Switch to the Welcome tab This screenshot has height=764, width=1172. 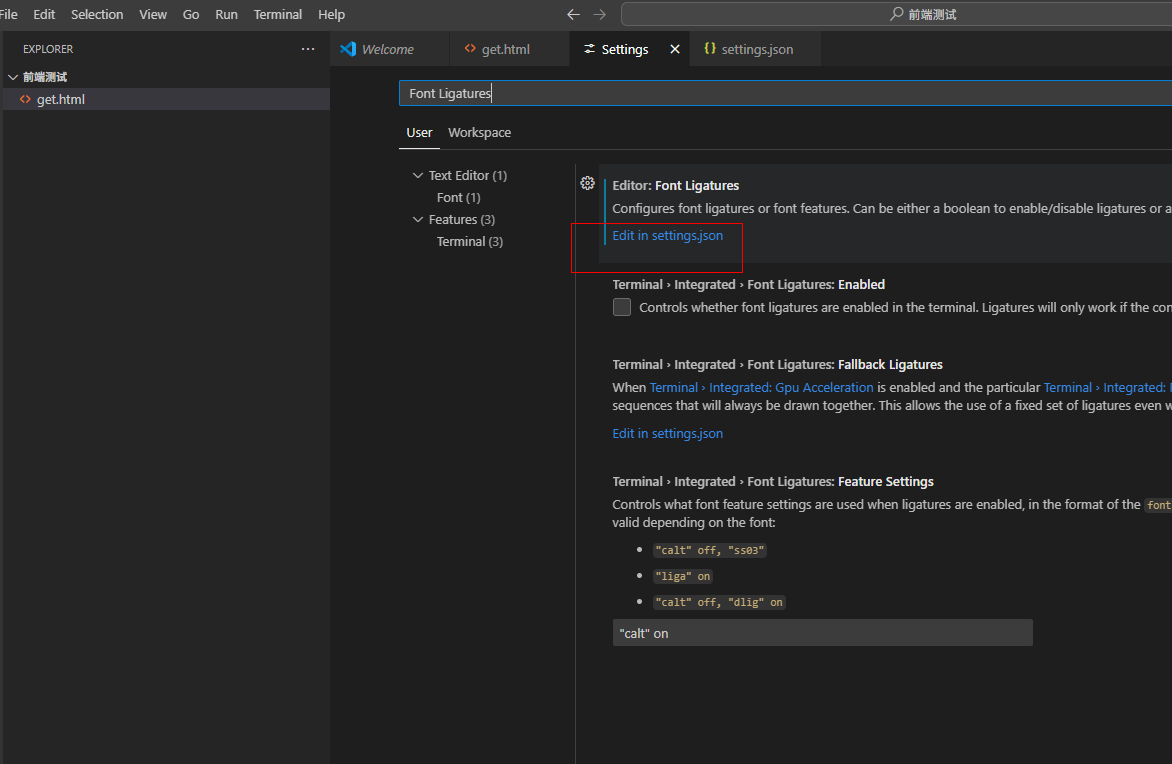[389, 49]
